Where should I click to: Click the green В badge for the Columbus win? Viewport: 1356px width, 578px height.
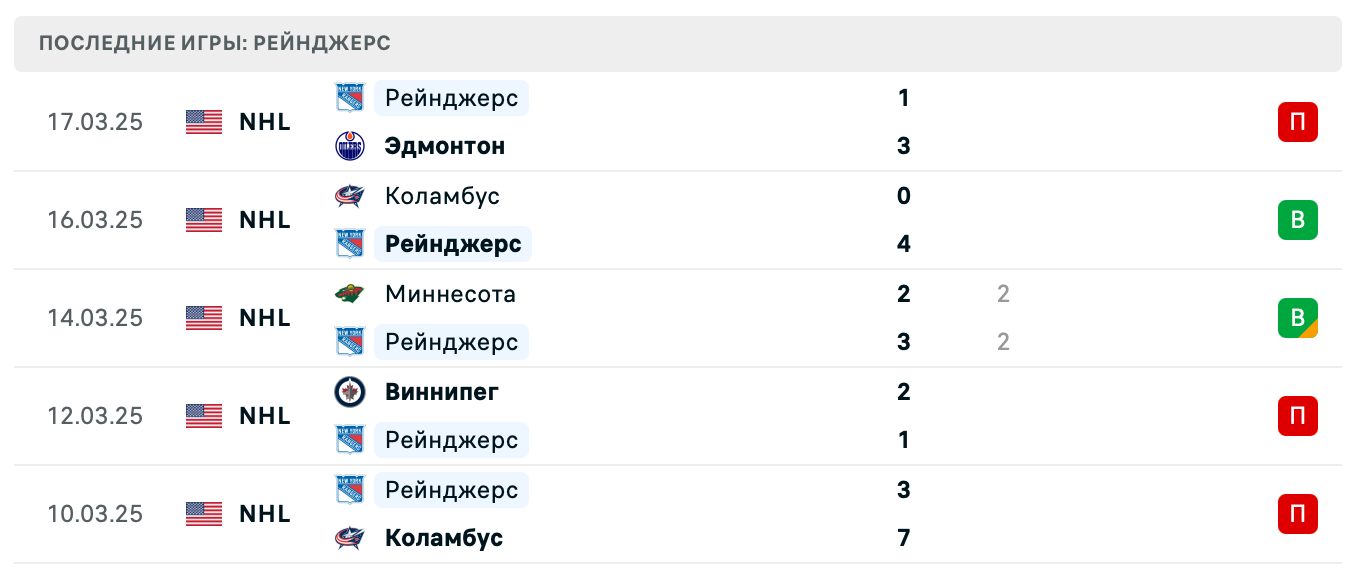click(x=1297, y=220)
